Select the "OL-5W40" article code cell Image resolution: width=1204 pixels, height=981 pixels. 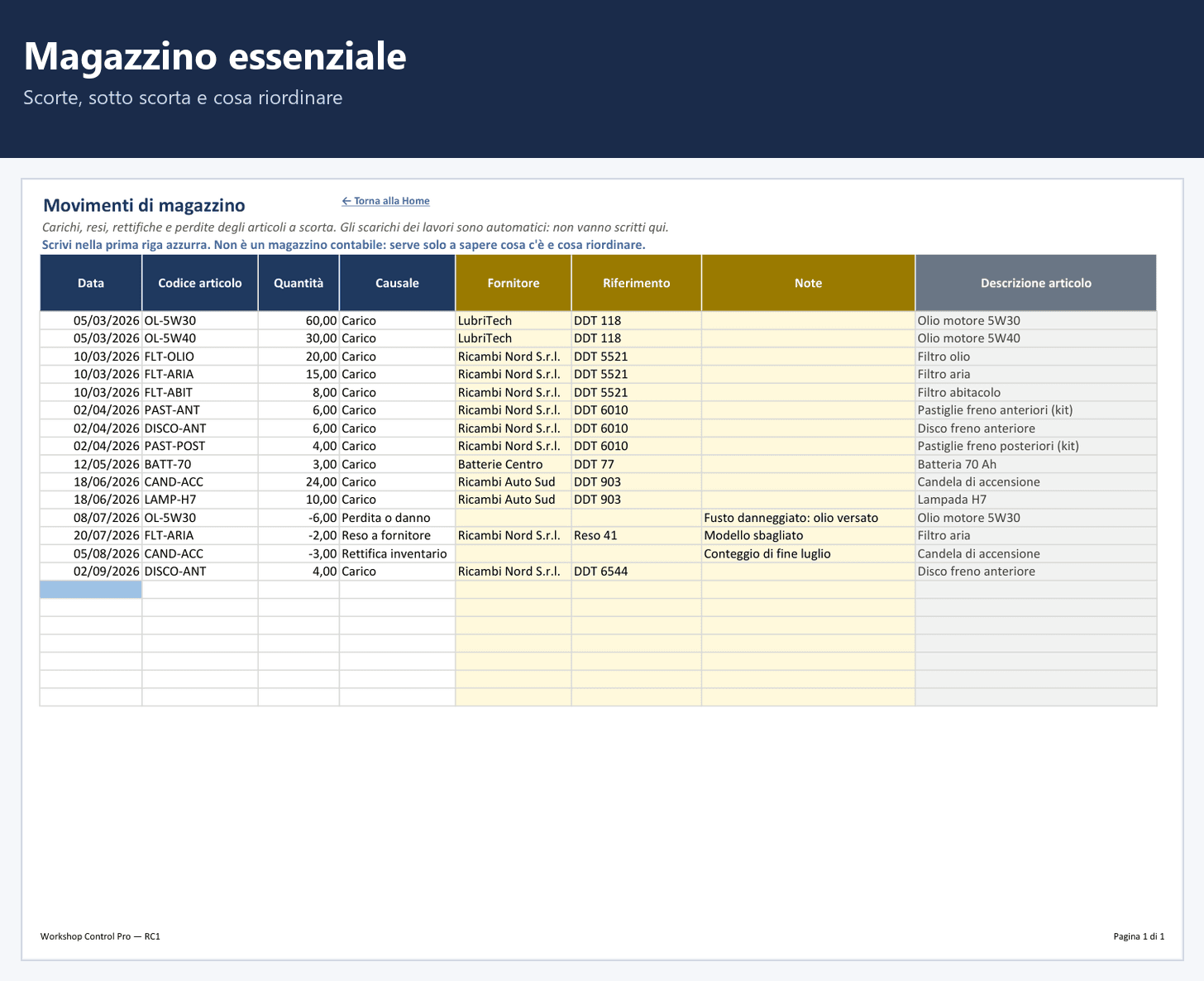pos(200,338)
